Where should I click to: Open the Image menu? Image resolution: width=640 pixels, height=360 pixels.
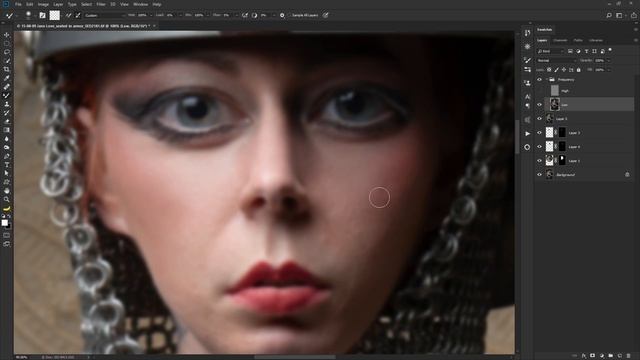pos(43,4)
